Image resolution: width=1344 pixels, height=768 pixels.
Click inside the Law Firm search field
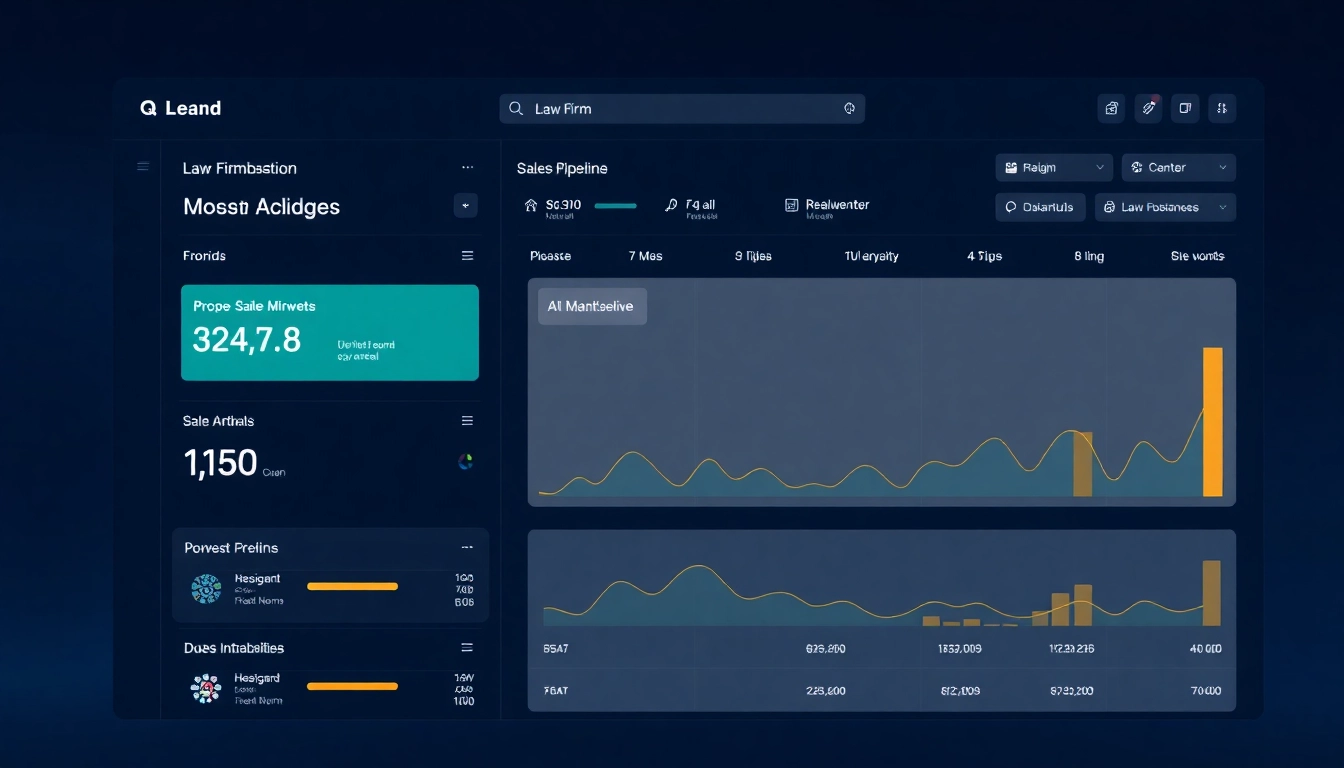pyautogui.click(x=680, y=108)
